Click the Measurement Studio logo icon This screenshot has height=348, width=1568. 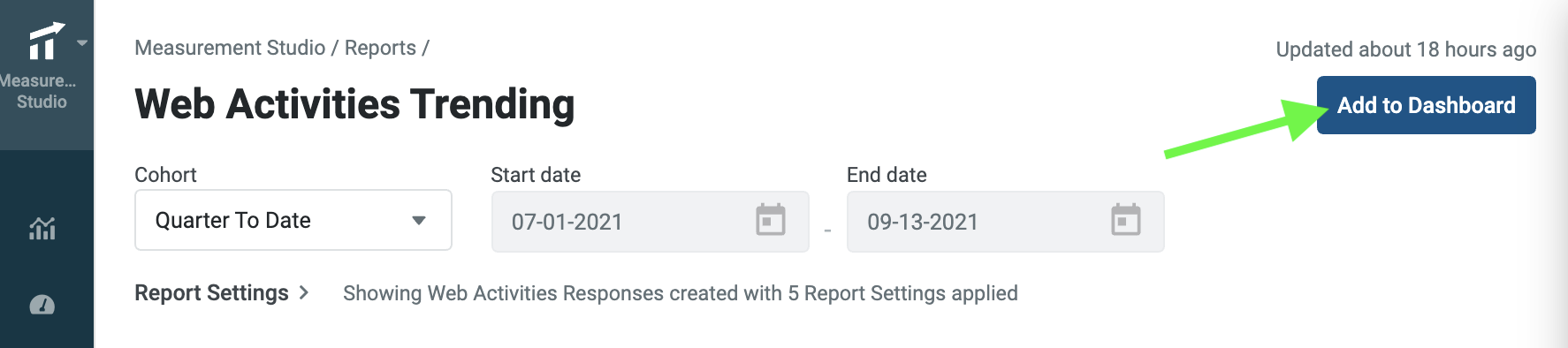click(x=46, y=41)
